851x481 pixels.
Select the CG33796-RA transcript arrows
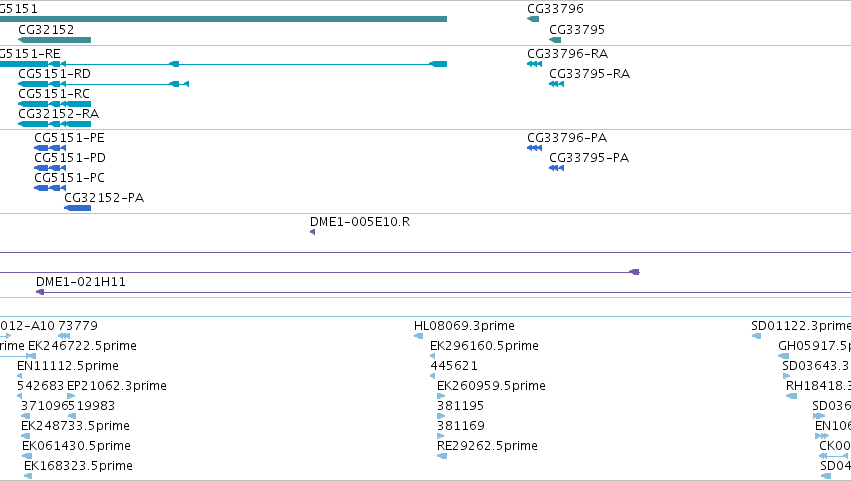pyautogui.click(x=534, y=64)
